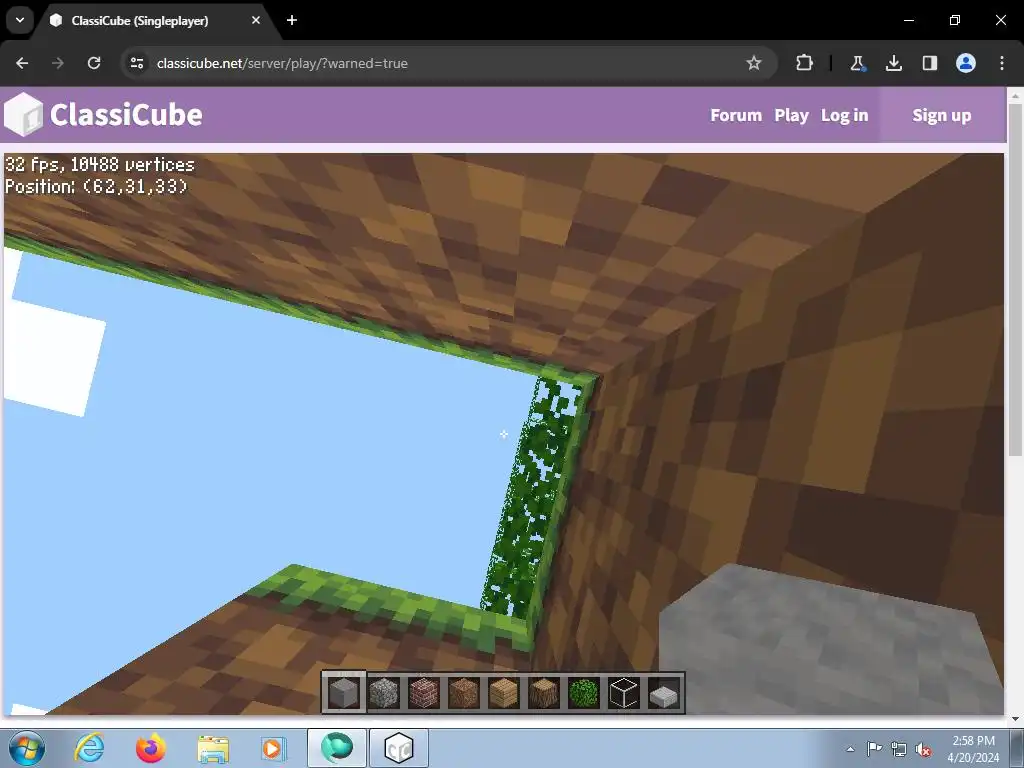Click the Sign up button
Image resolution: width=1024 pixels, height=768 pixels.
click(942, 115)
